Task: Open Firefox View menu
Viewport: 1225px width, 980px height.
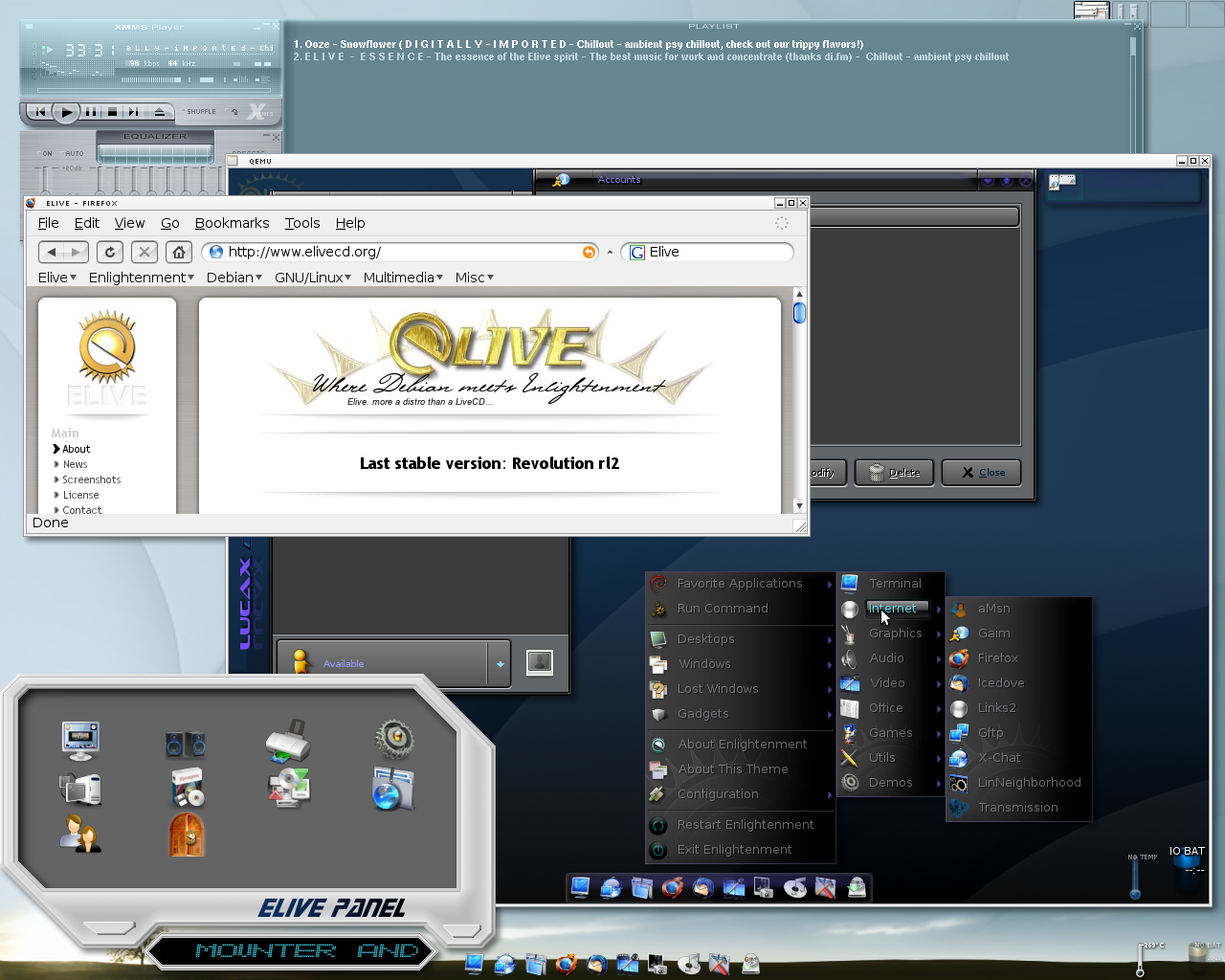Action: [129, 223]
